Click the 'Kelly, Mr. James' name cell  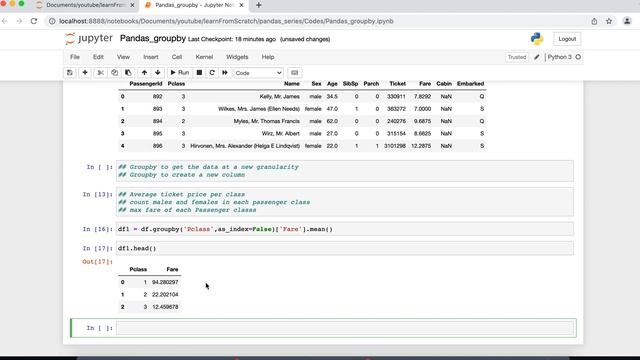pos(280,97)
